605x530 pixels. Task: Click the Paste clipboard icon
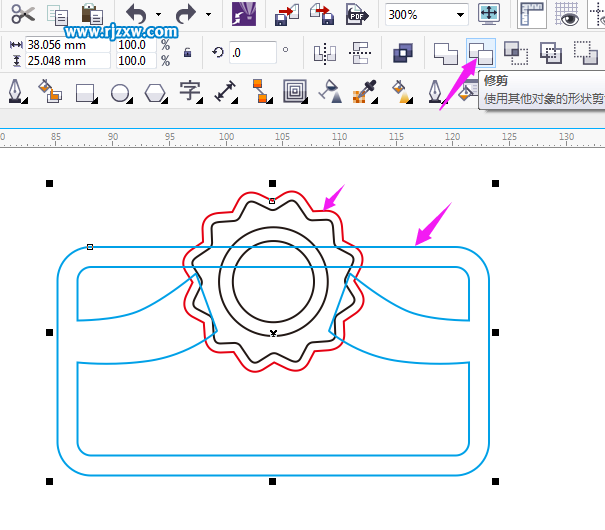(92, 14)
